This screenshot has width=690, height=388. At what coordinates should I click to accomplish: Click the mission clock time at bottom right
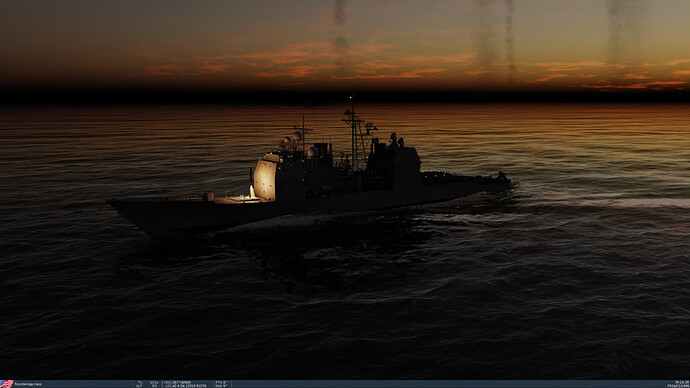tap(682, 382)
